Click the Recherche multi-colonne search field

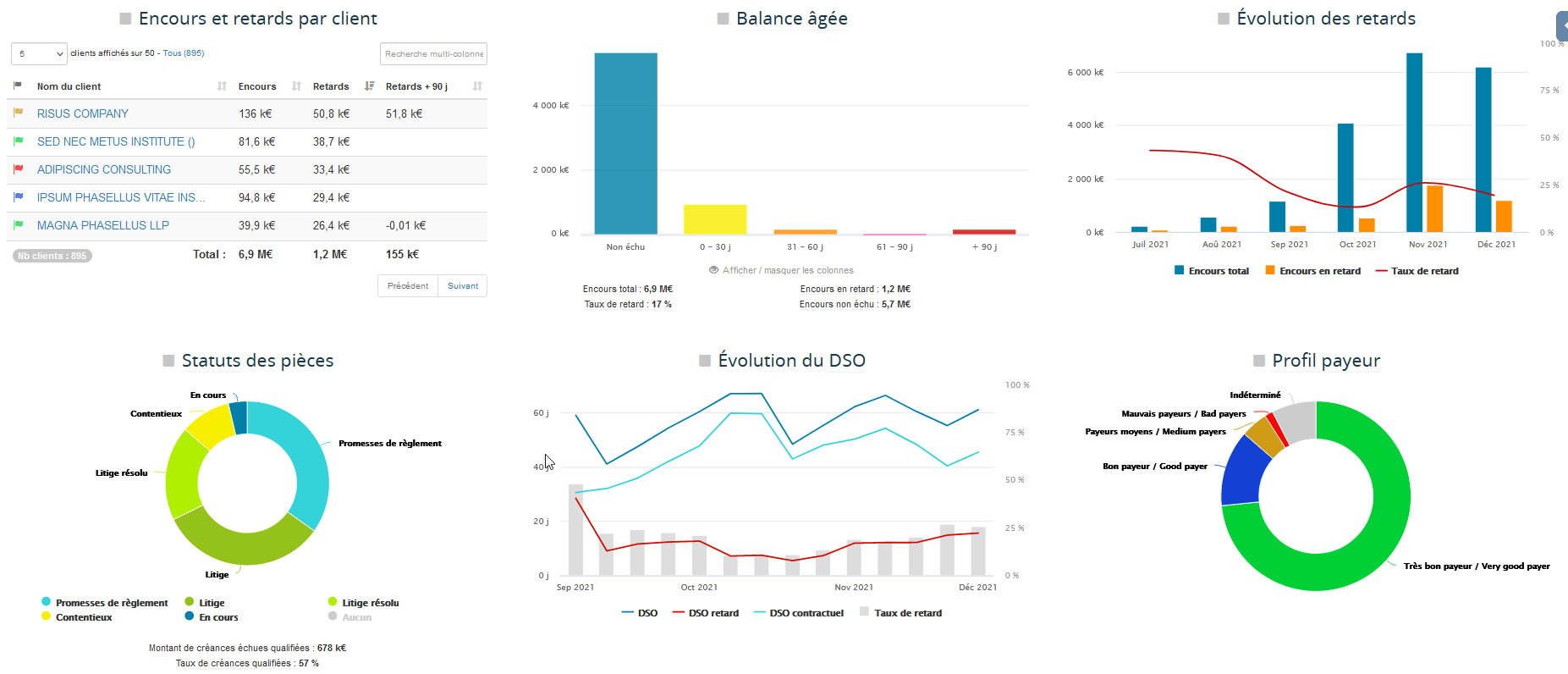[x=433, y=53]
